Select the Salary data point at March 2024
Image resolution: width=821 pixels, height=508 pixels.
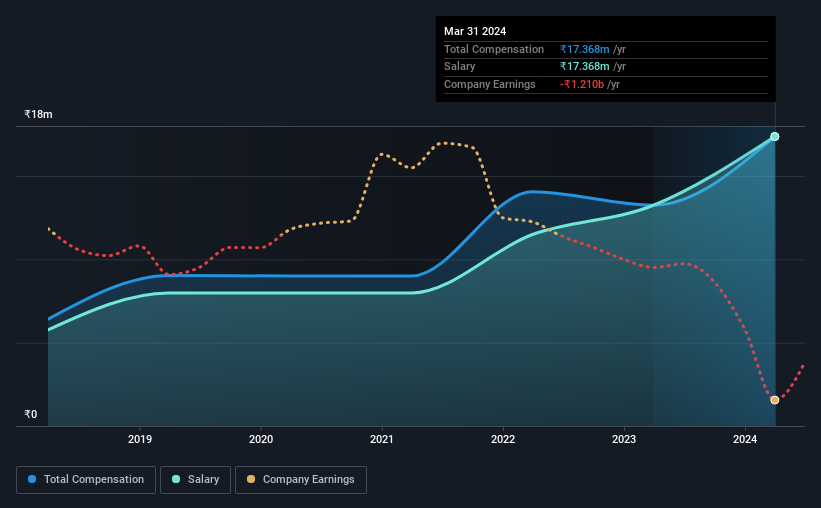point(774,137)
